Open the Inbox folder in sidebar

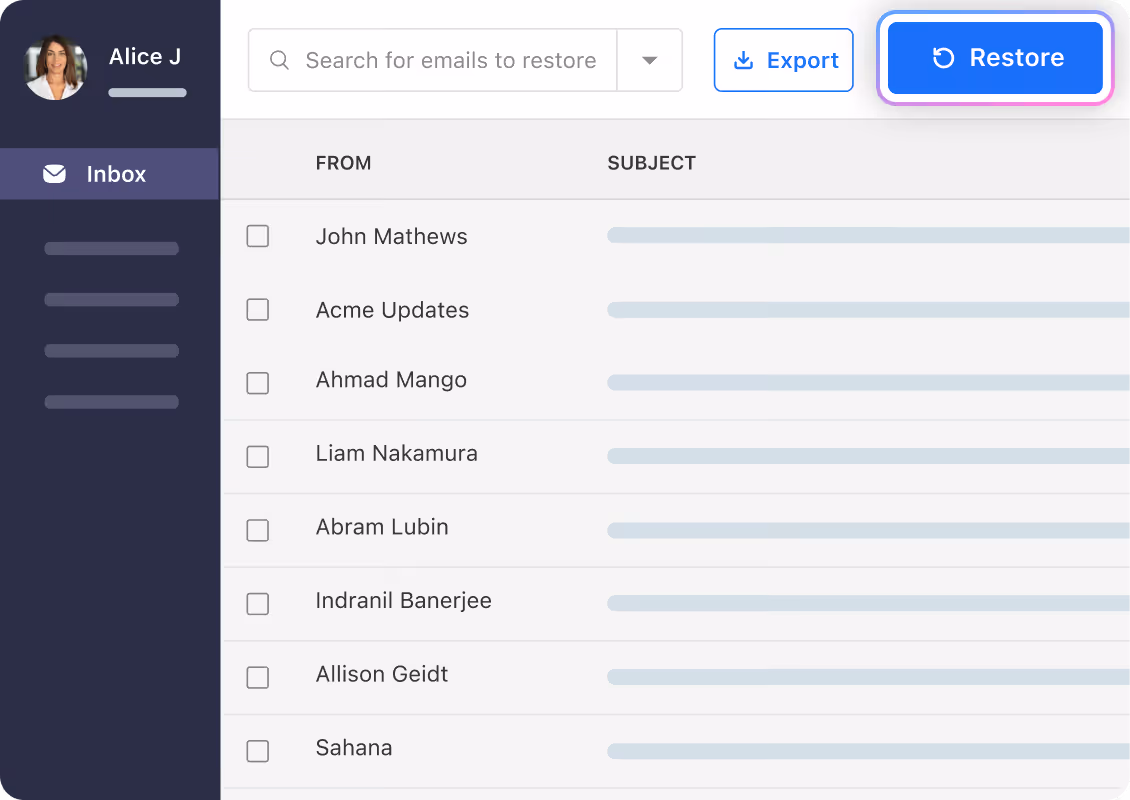[110, 174]
